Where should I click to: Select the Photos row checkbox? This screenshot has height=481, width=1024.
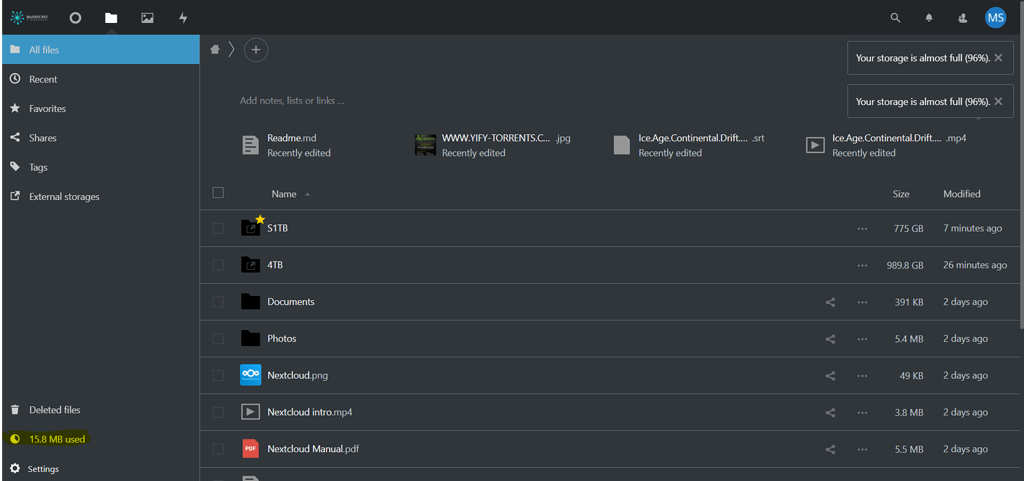click(x=218, y=339)
